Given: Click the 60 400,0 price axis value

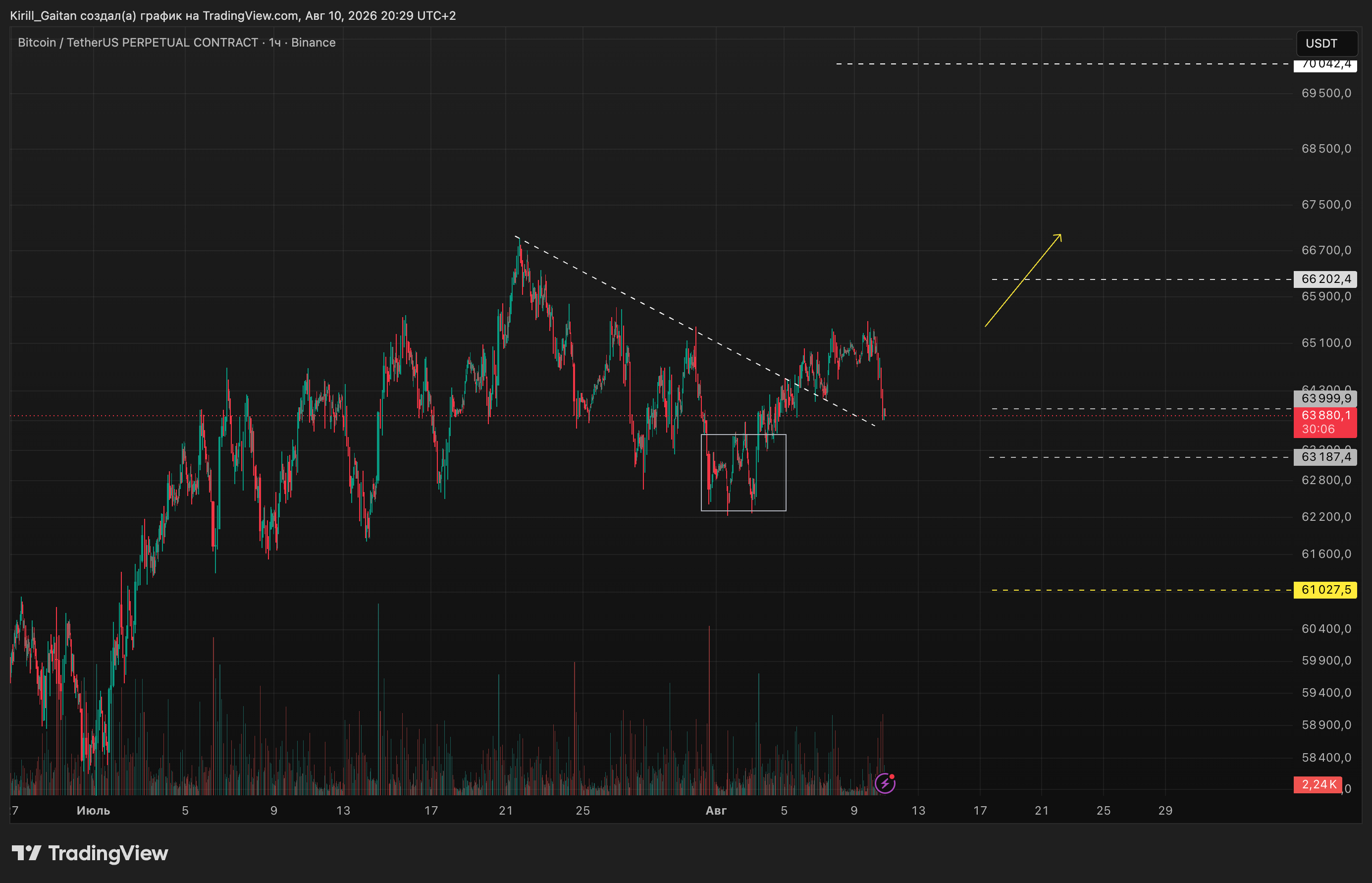Looking at the screenshot, I should pos(1326,628).
